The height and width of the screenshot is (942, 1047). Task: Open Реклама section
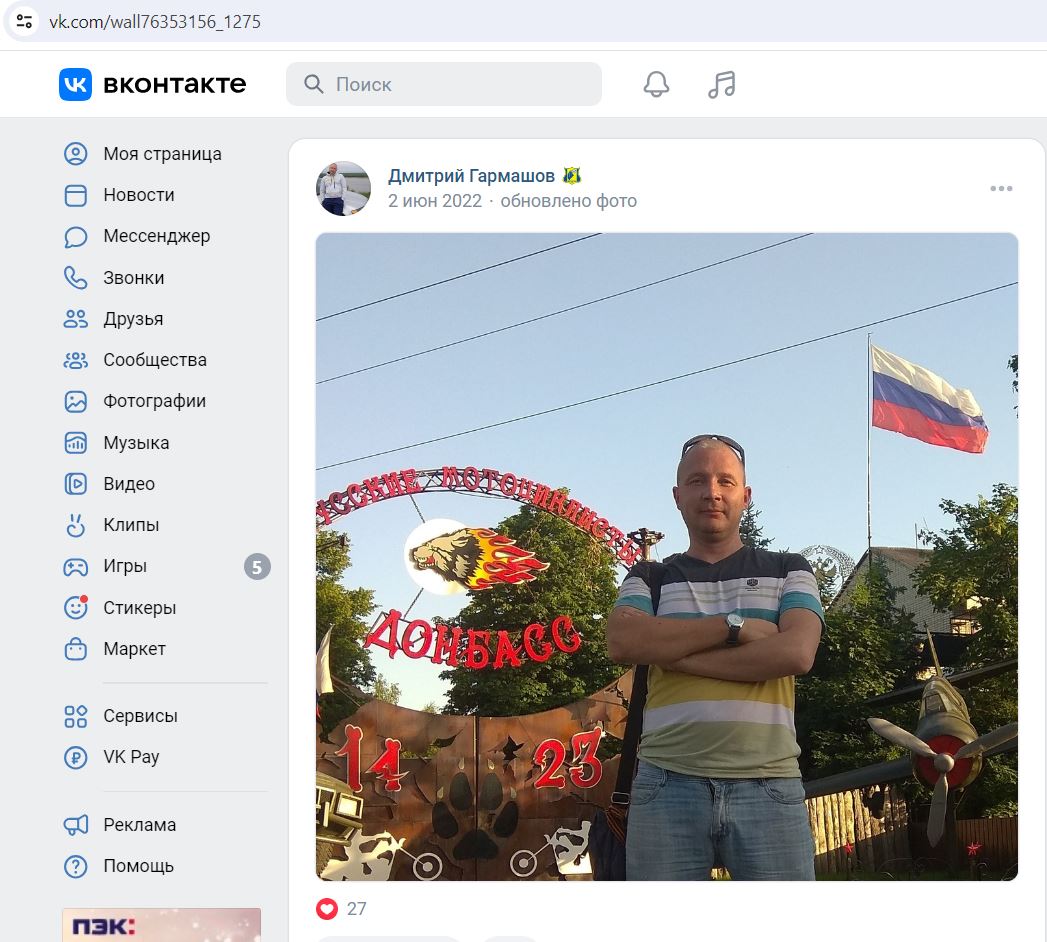(140, 825)
